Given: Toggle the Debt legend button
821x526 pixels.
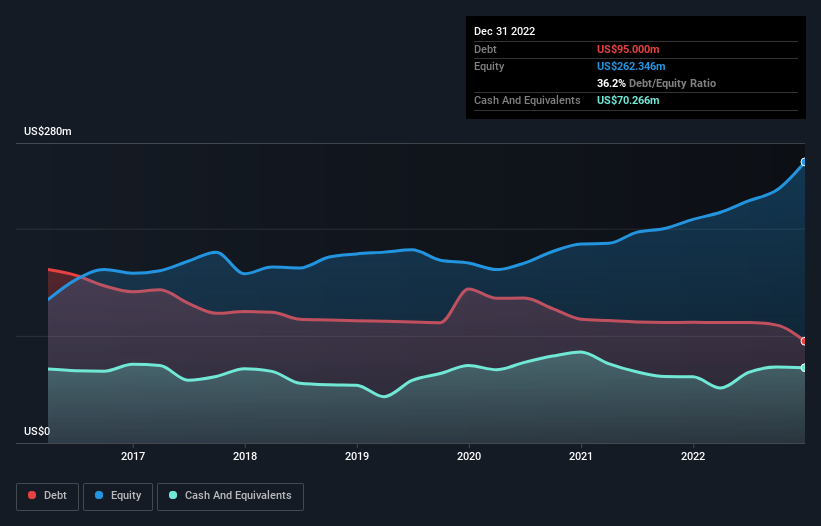Looking at the screenshot, I should pos(47,496).
